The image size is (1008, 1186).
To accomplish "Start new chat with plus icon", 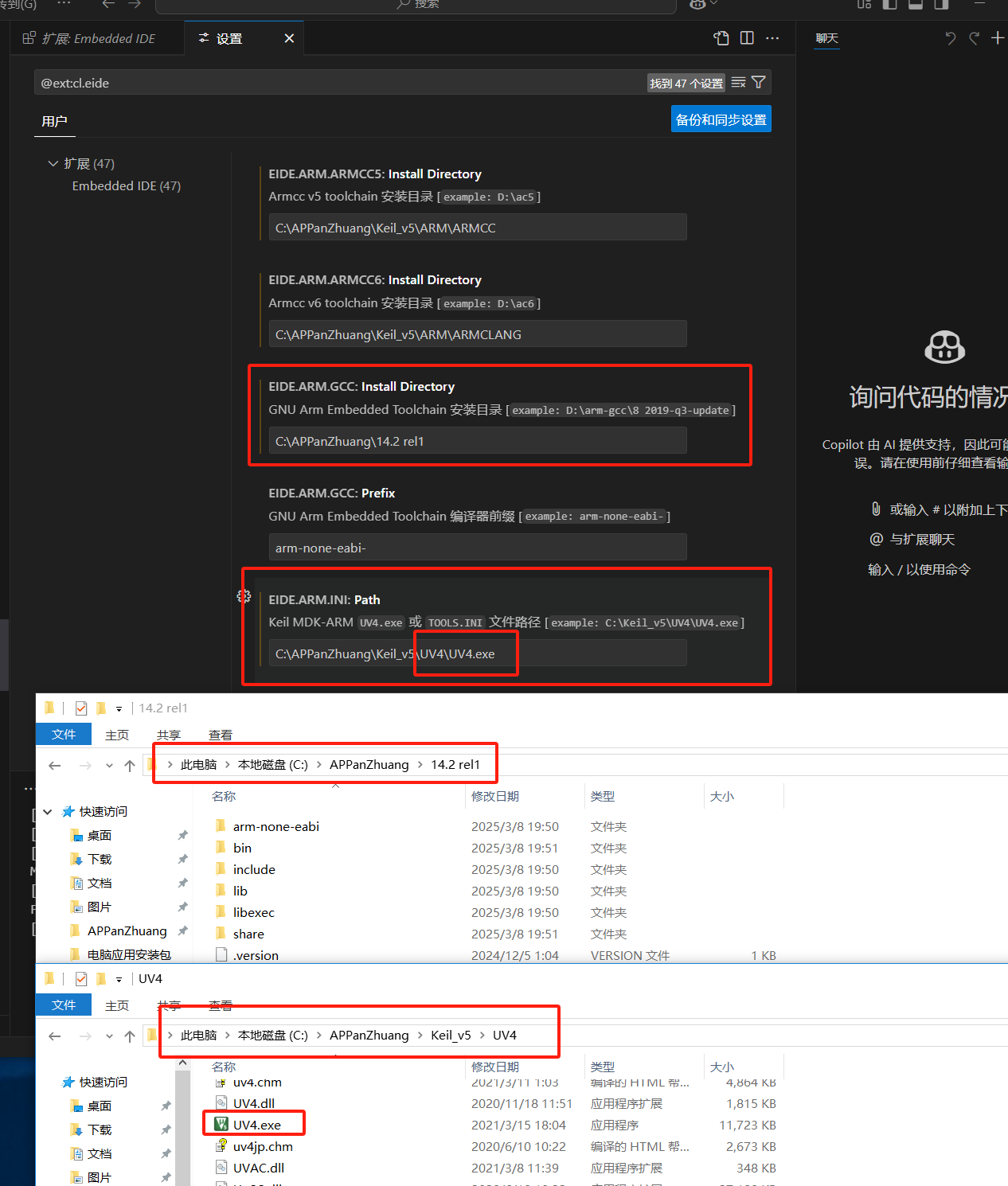I will coord(998,38).
